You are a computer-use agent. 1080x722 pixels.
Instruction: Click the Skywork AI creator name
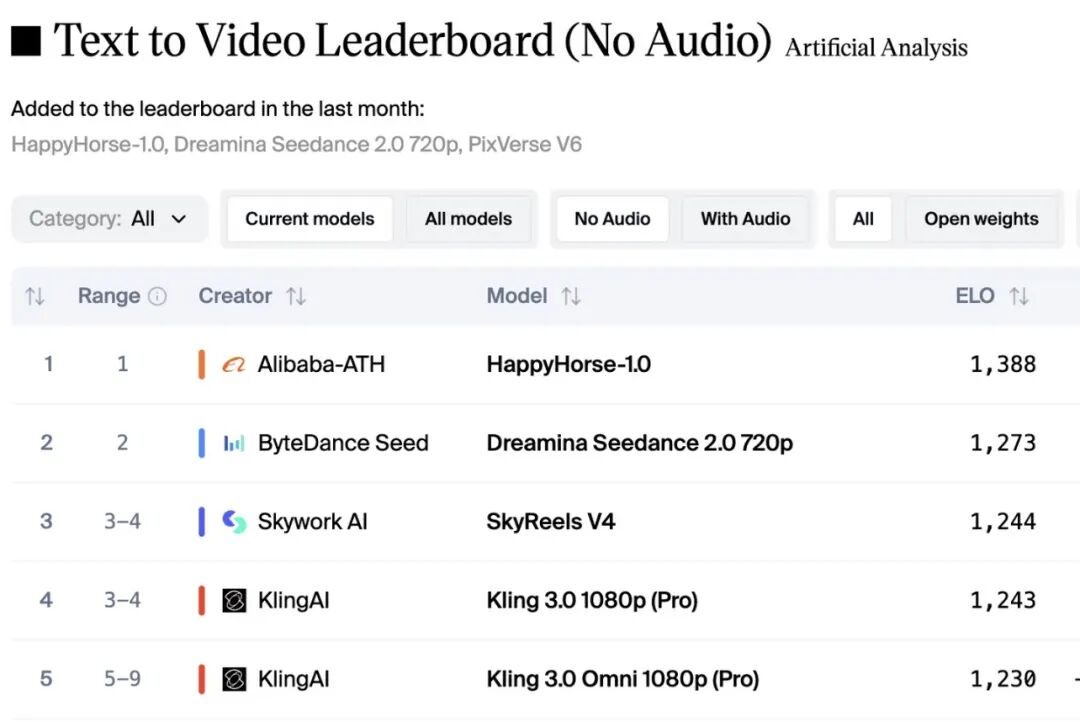tap(313, 522)
